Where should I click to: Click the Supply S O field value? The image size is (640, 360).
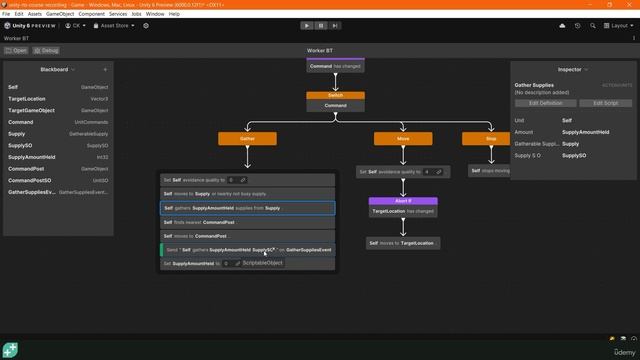point(574,156)
